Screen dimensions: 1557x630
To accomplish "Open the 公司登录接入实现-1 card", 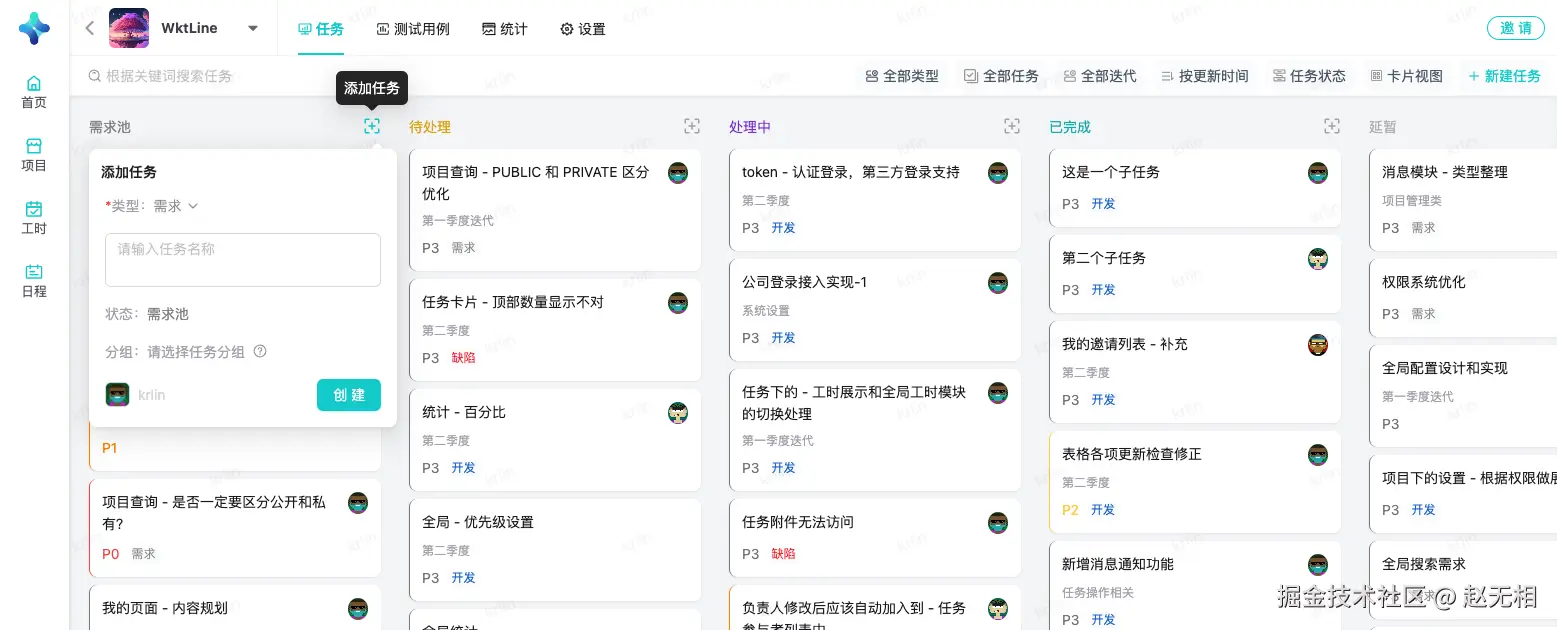I will (x=875, y=310).
